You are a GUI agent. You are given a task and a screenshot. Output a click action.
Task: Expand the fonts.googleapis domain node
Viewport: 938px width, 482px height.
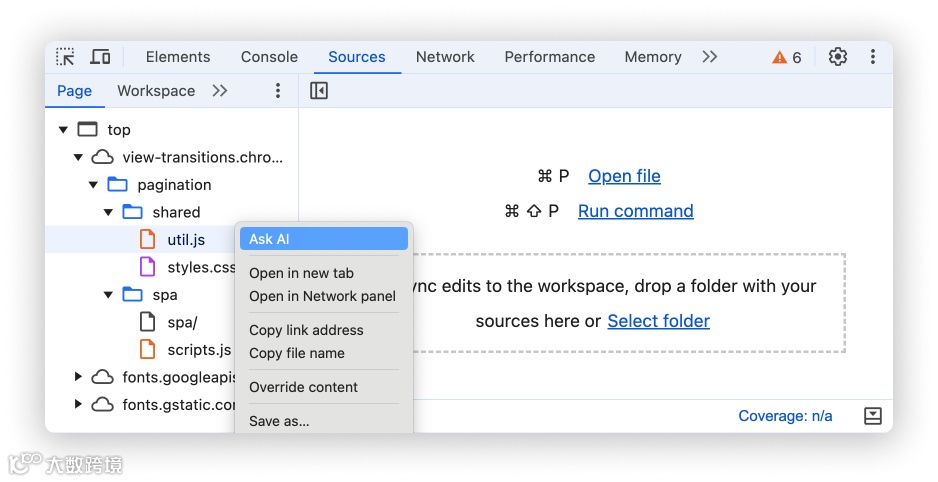pos(78,377)
